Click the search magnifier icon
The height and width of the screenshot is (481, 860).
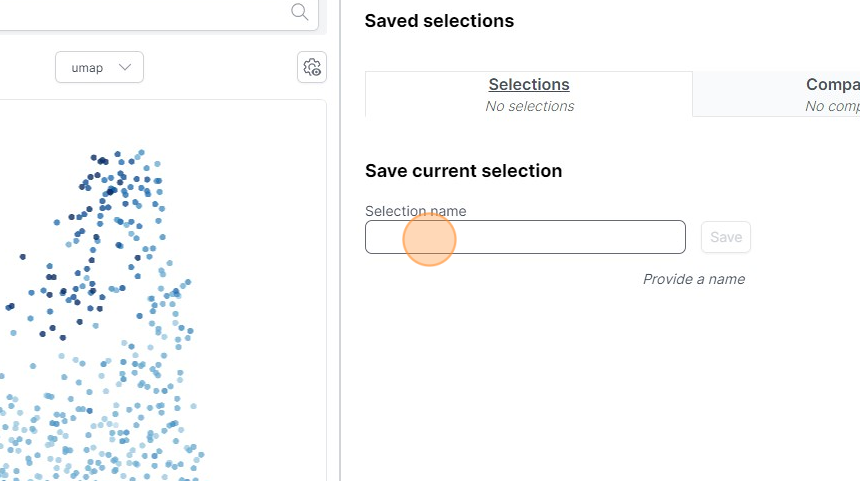(299, 12)
